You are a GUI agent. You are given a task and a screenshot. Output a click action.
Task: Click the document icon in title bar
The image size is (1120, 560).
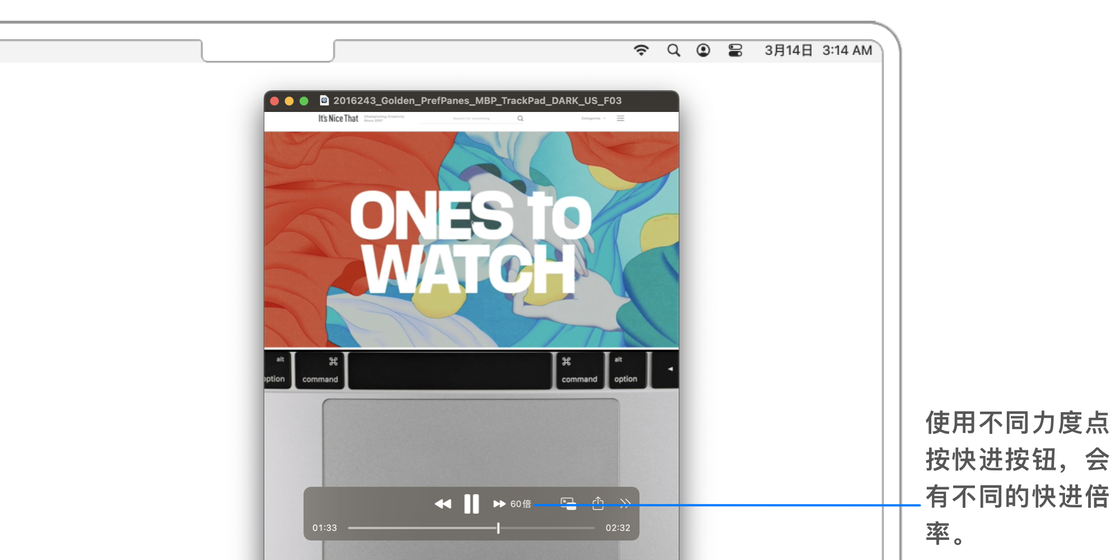(x=324, y=101)
